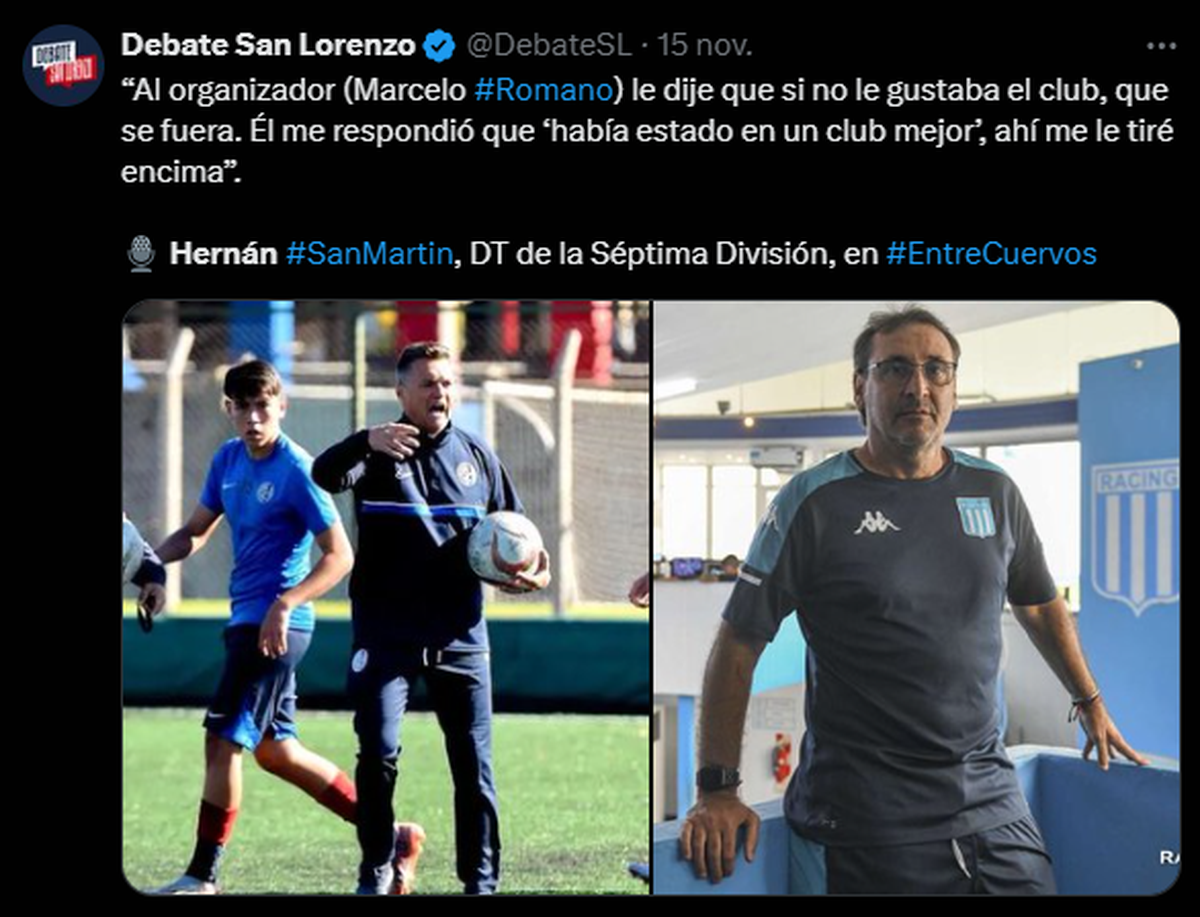
Task: Click the soccer ball held by coach
Action: [x=504, y=547]
